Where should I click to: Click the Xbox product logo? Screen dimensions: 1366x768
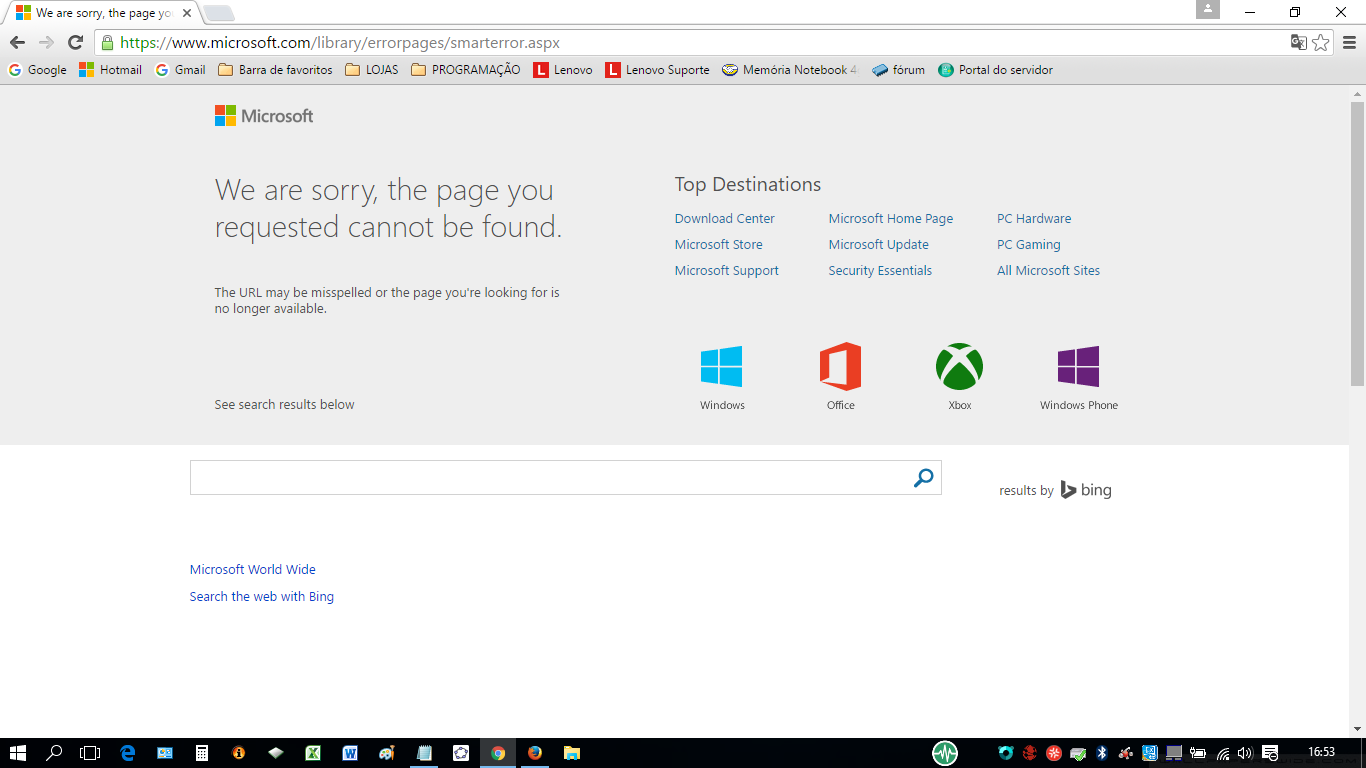(959, 366)
